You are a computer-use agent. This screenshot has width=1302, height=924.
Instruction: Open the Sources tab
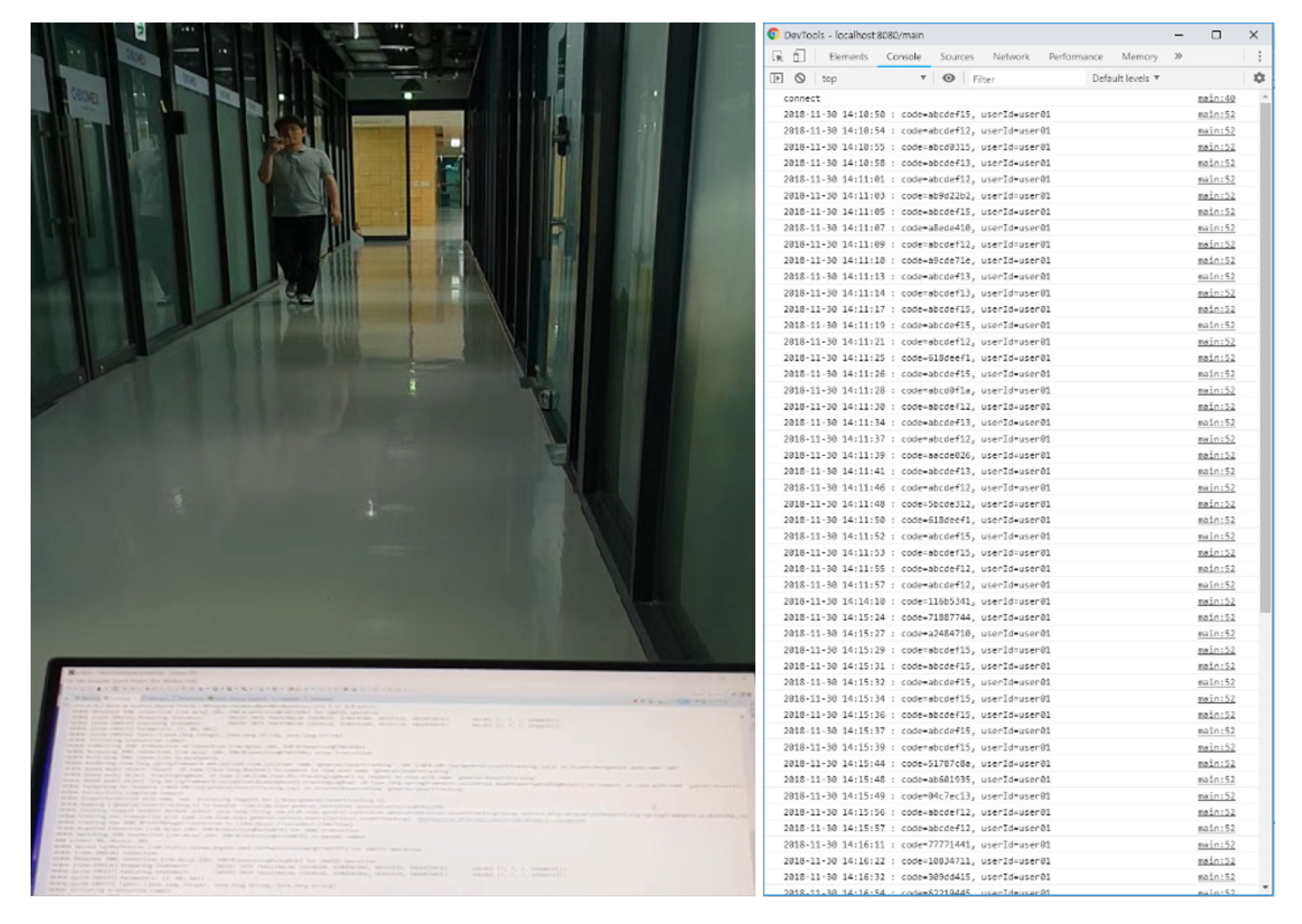click(956, 57)
